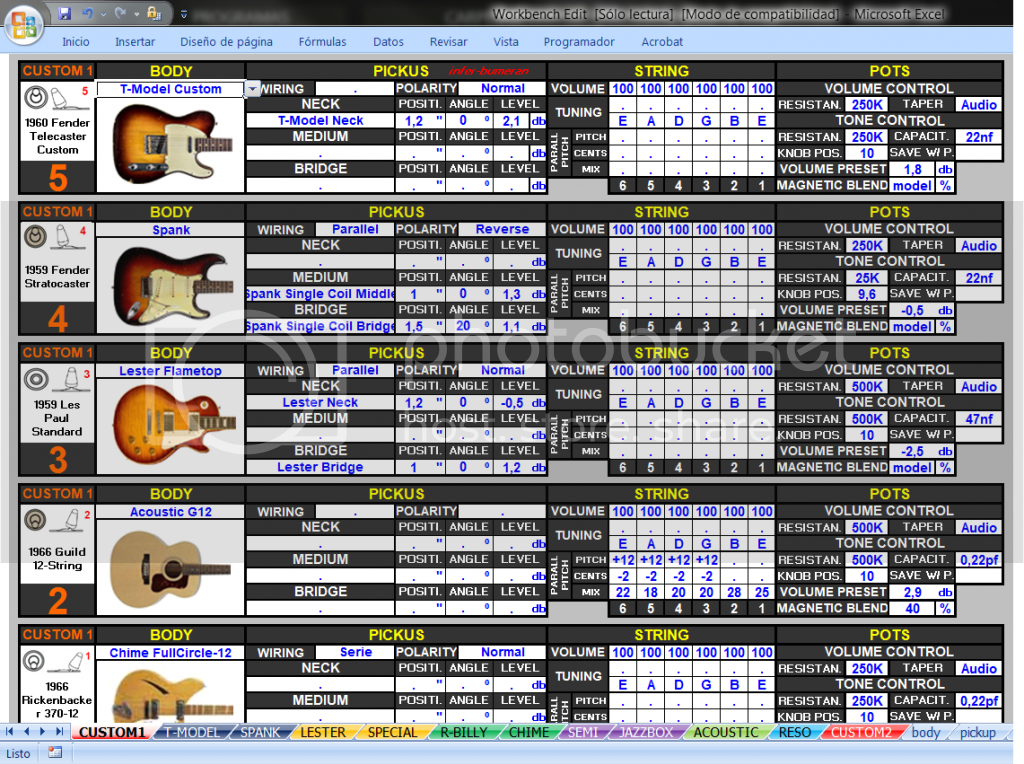Select the Lester Neck pickup cell

pos(320,402)
